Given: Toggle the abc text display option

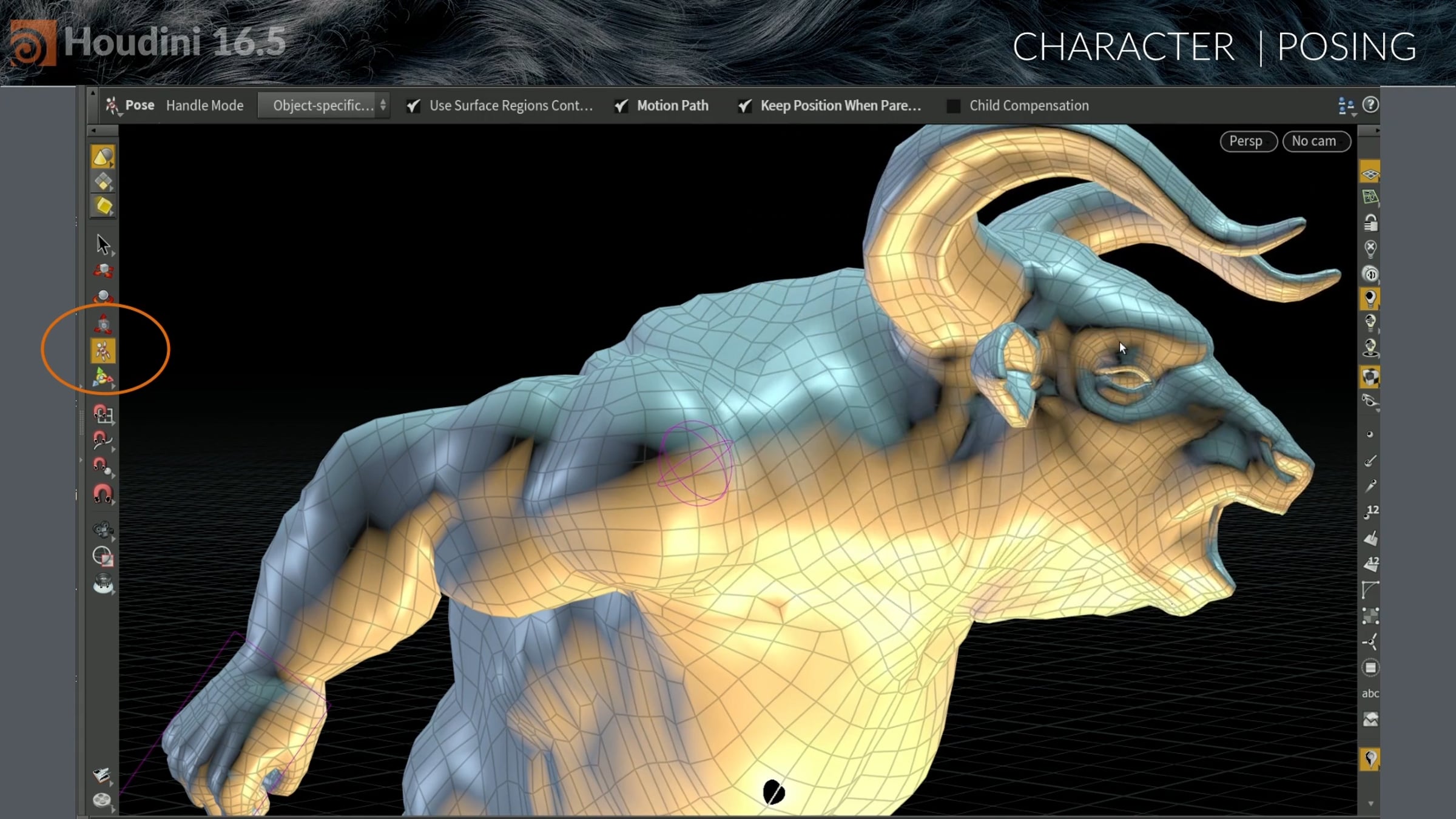Looking at the screenshot, I should coord(1370,693).
